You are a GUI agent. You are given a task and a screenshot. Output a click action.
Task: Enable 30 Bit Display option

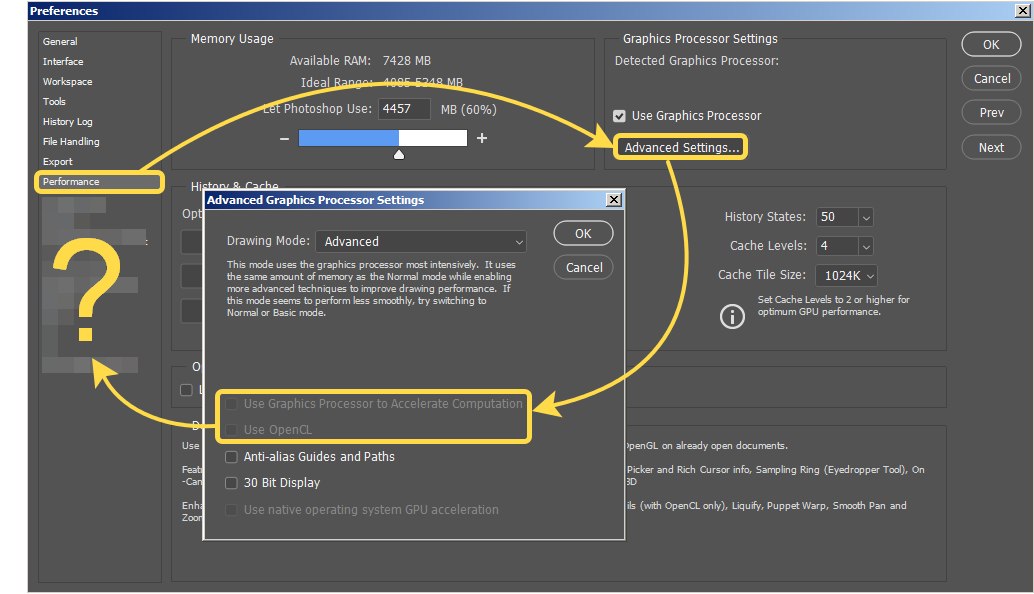232,483
